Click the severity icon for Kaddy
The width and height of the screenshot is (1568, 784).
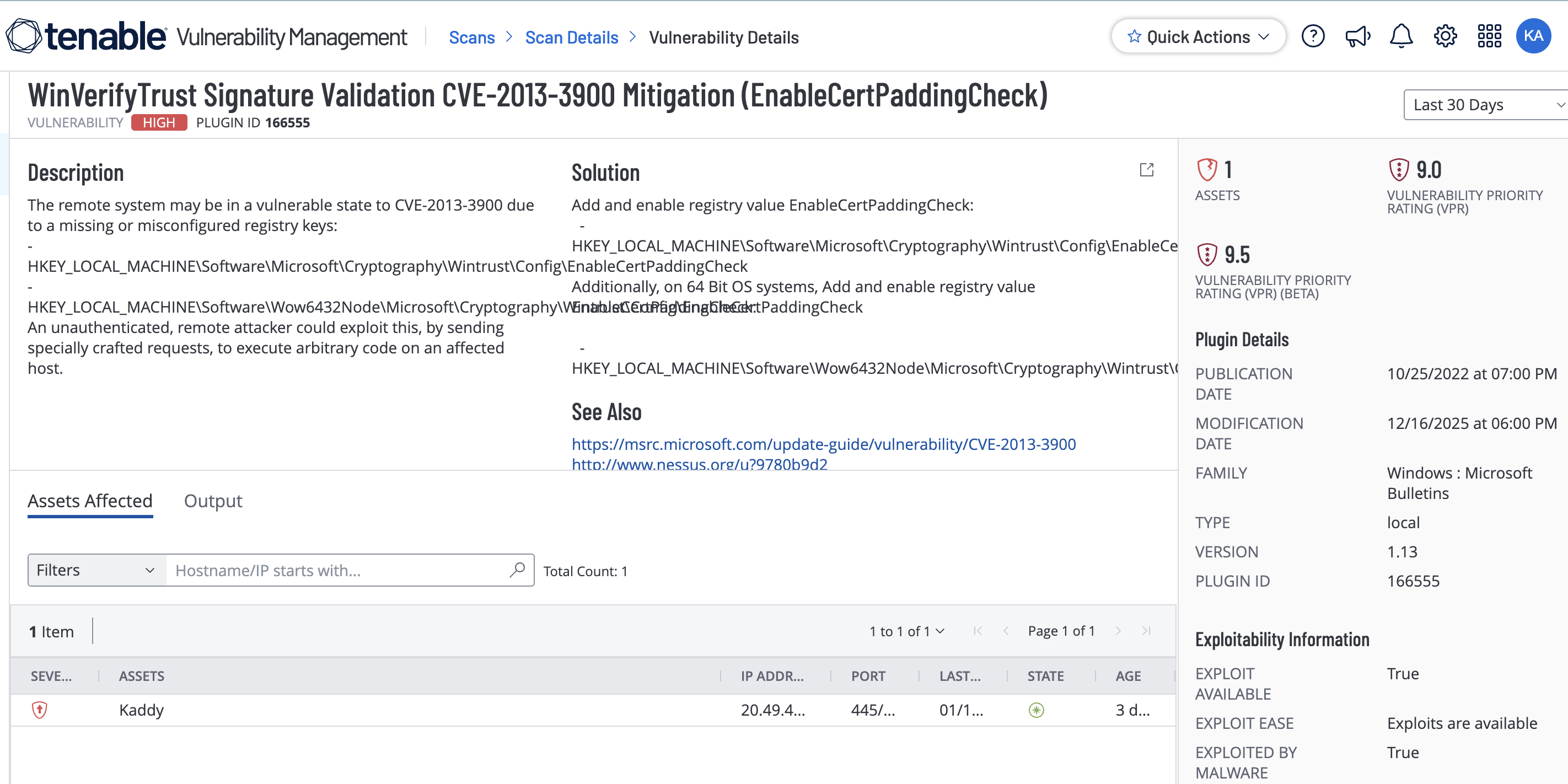(40, 710)
